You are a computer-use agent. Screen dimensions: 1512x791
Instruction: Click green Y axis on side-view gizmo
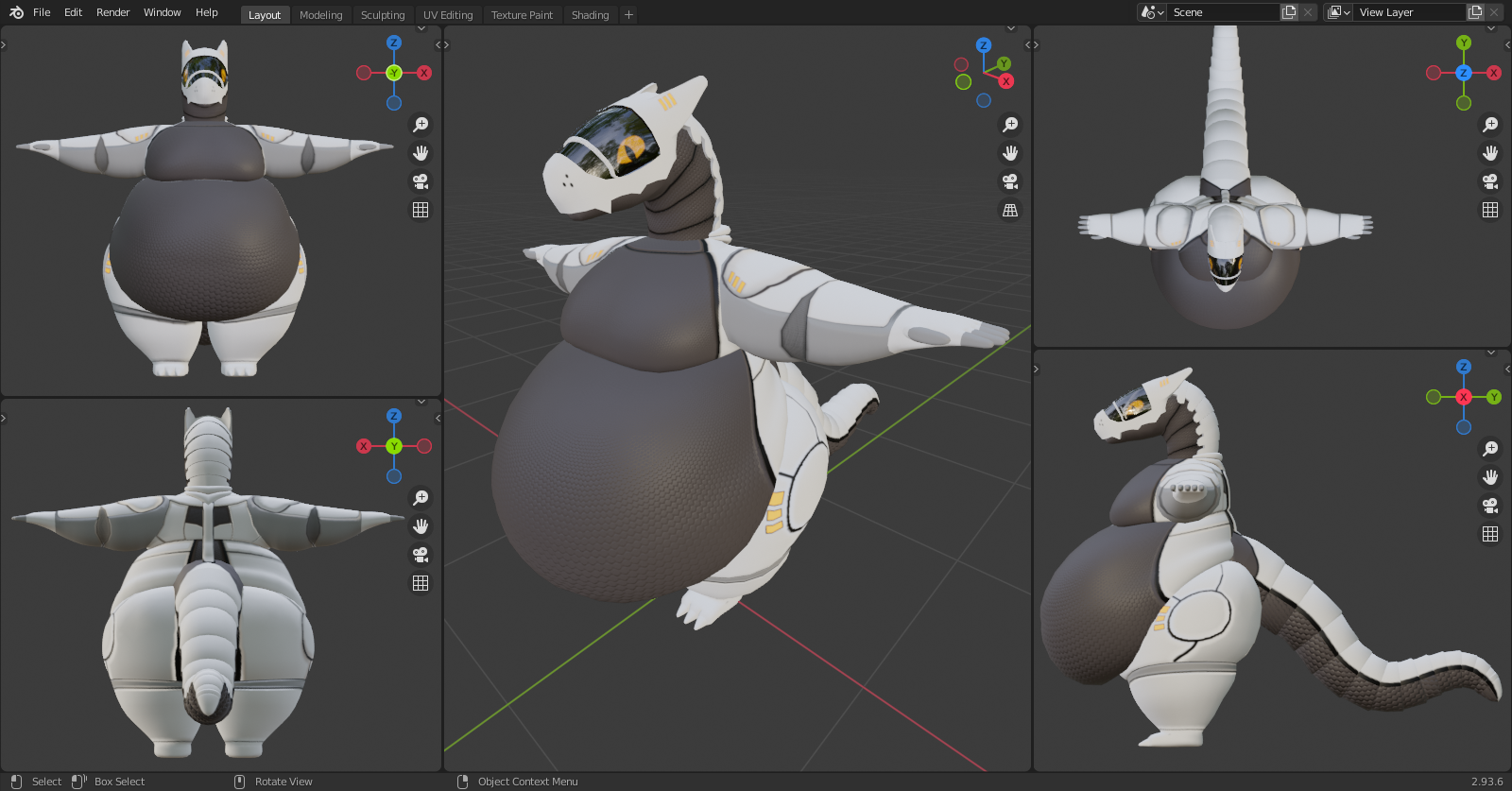(1494, 397)
